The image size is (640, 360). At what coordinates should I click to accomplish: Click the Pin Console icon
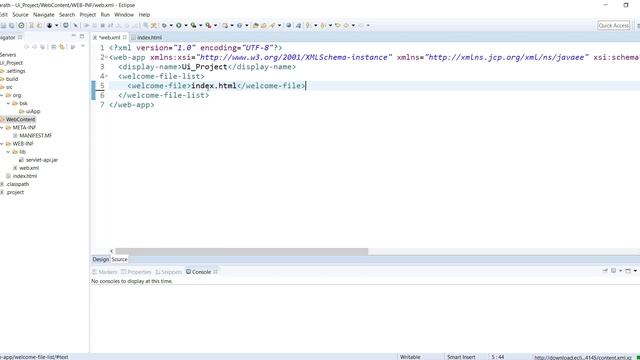605,271
